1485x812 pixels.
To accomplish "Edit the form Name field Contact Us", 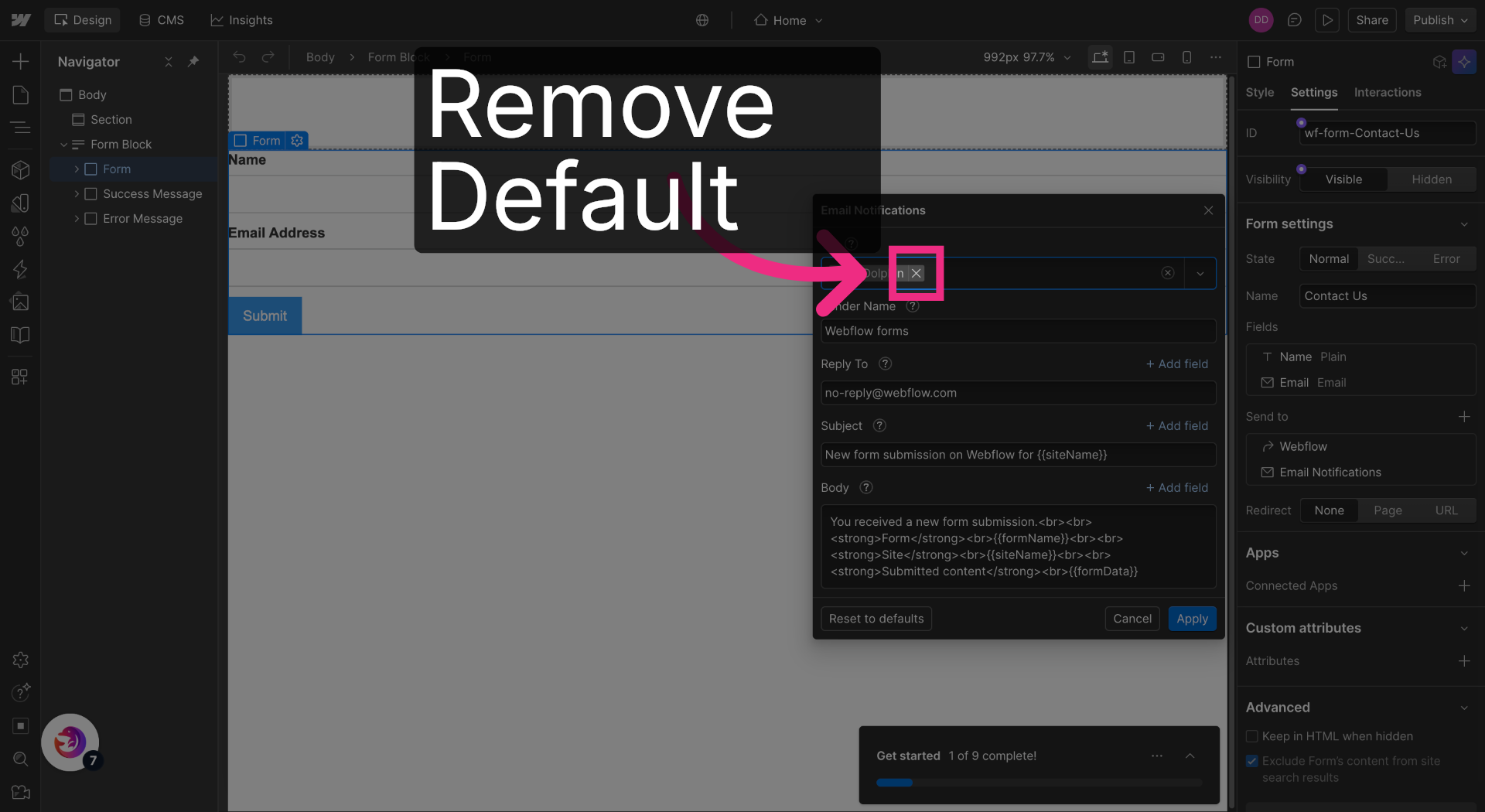I will click(x=1388, y=296).
